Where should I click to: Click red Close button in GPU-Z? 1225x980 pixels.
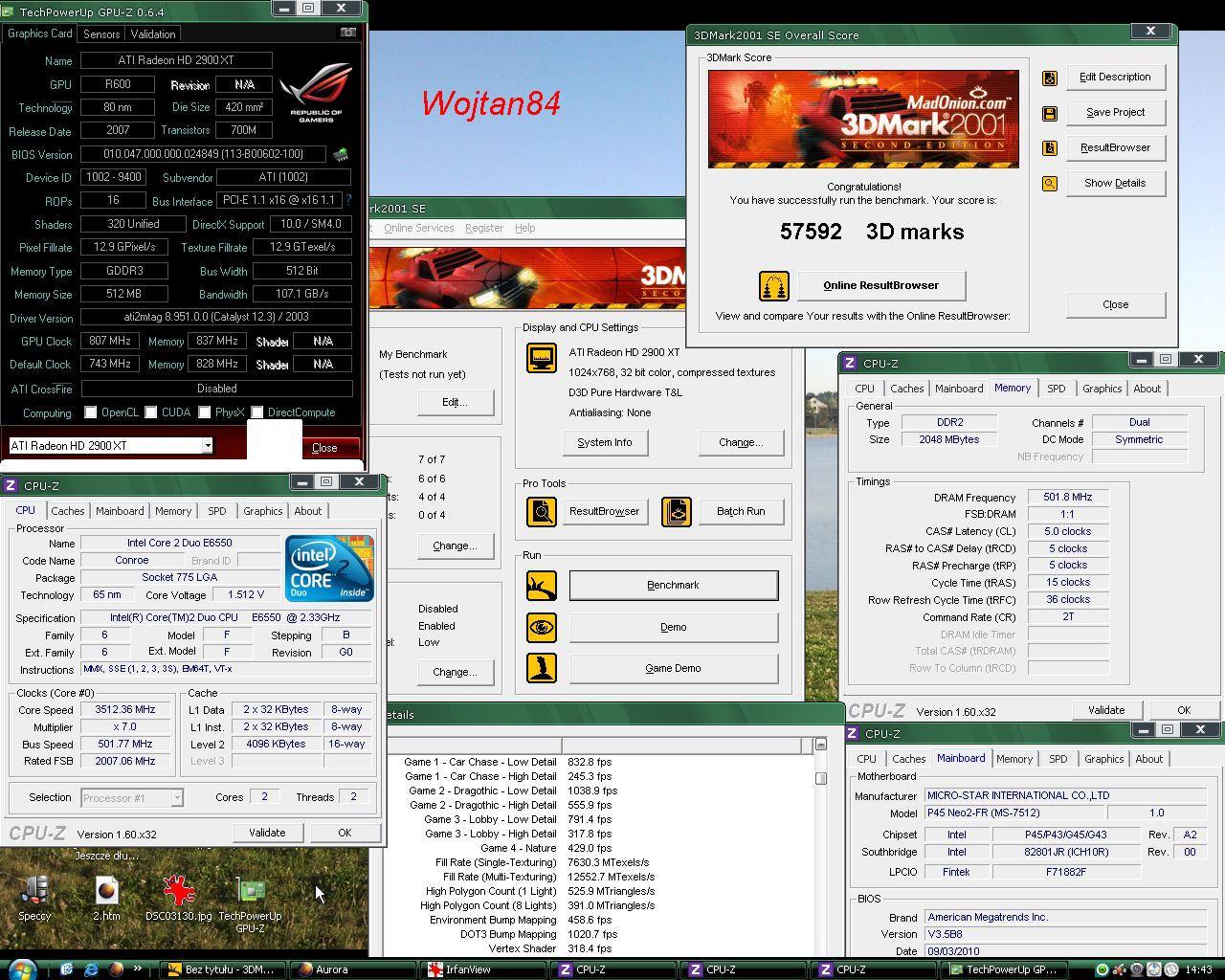coord(324,447)
